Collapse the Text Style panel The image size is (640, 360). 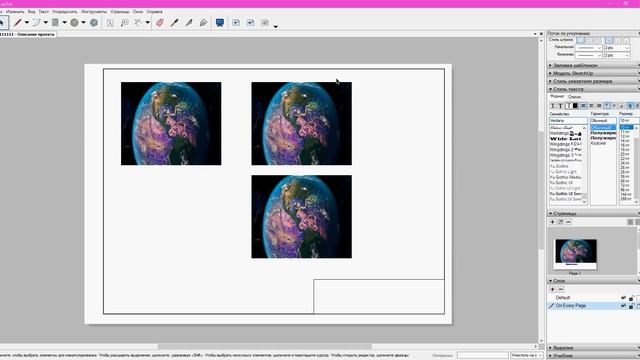pyautogui.click(x=593, y=89)
